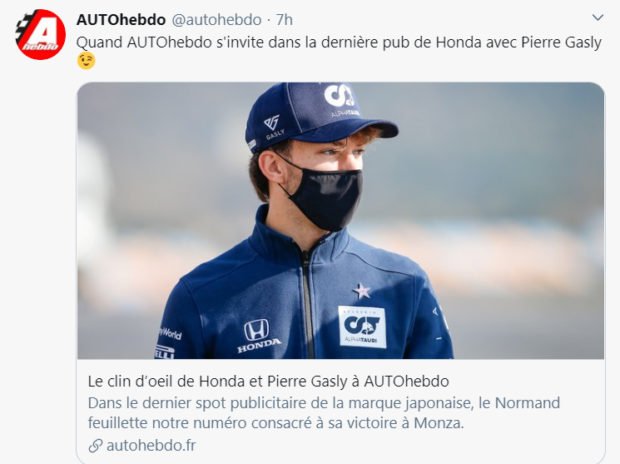Open the AUTOhebdo profile avatar

(40, 35)
